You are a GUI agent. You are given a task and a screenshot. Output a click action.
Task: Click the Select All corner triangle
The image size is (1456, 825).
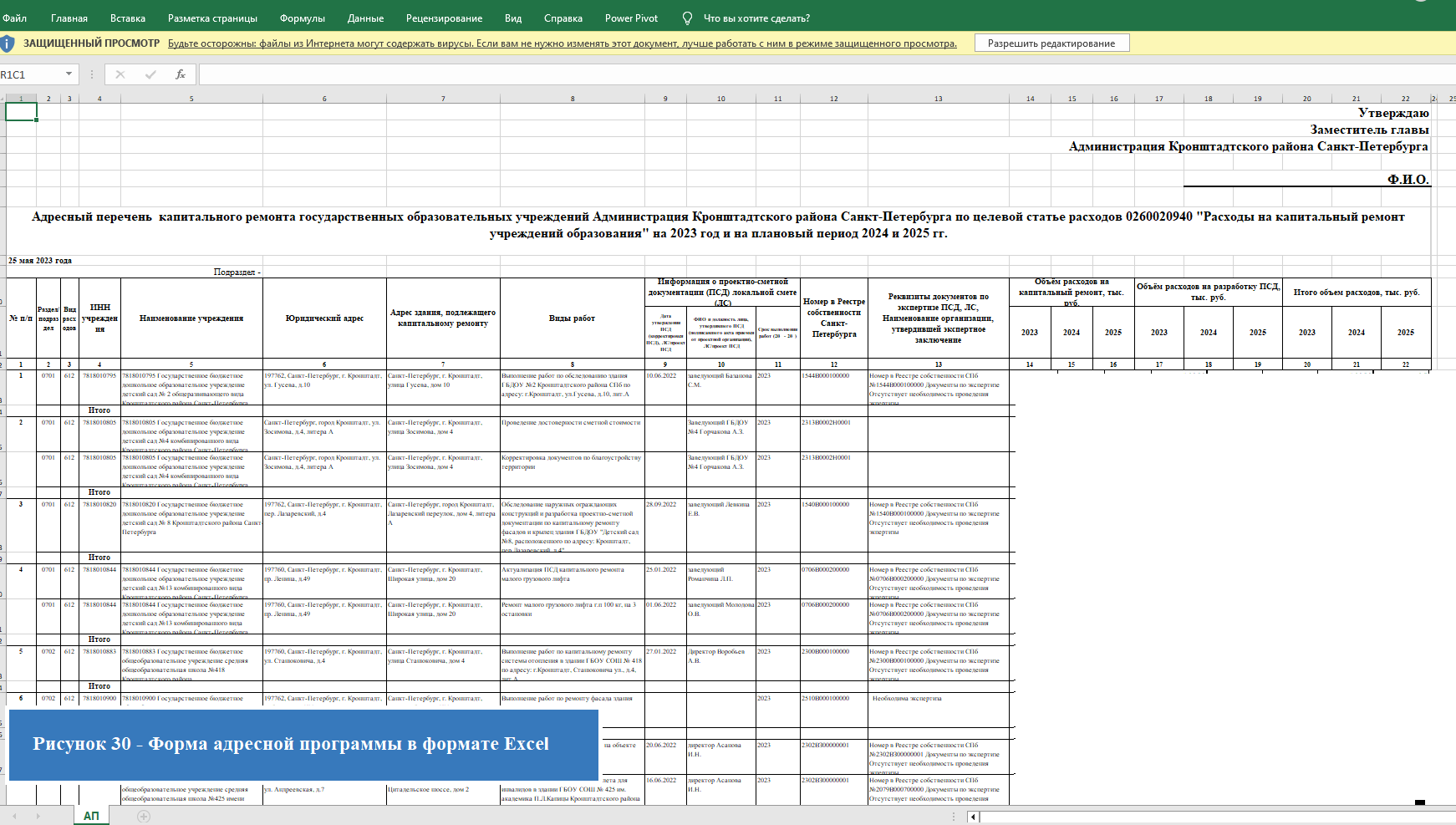[x=3, y=99]
